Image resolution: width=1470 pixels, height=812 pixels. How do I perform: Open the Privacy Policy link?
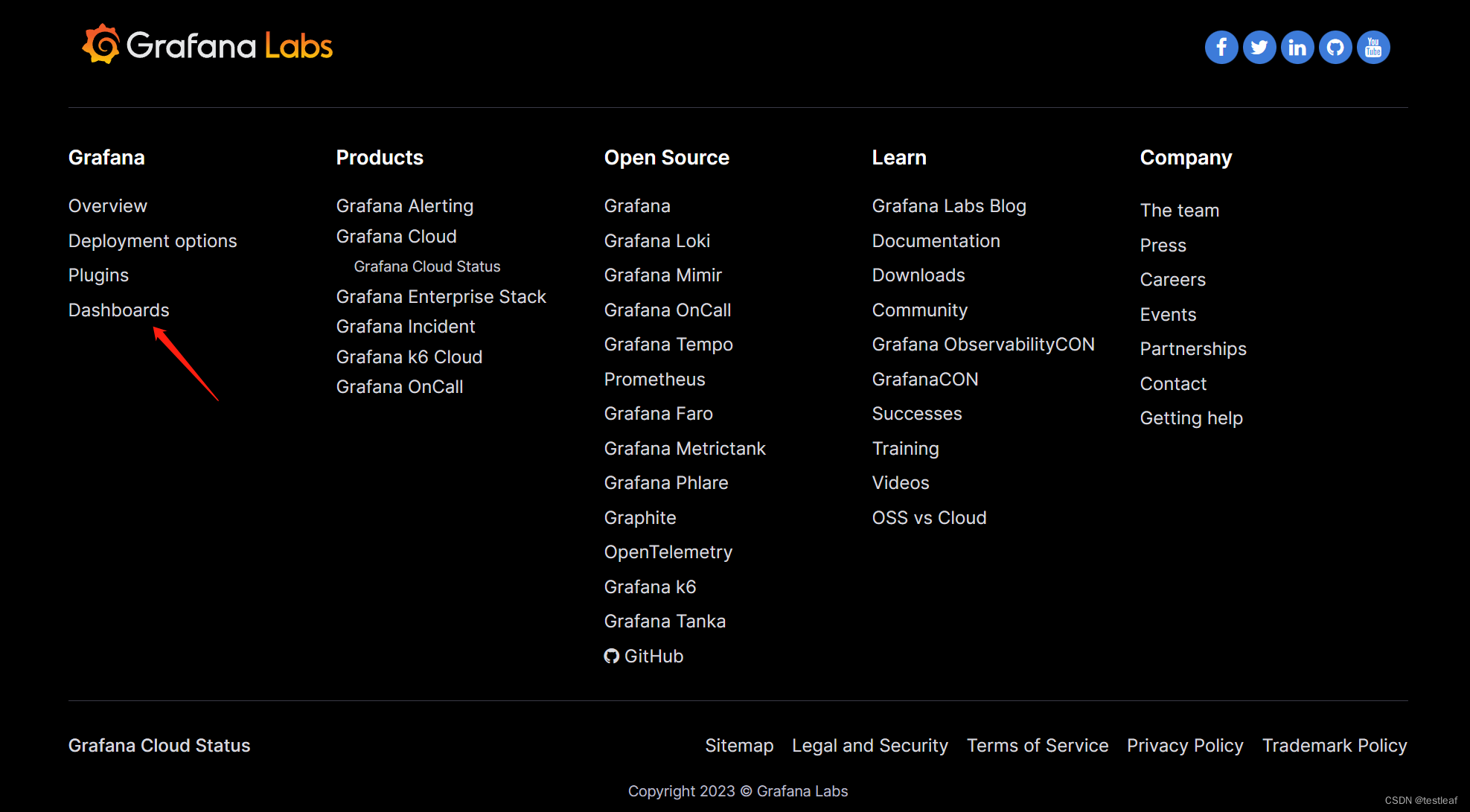coord(1185,745)
